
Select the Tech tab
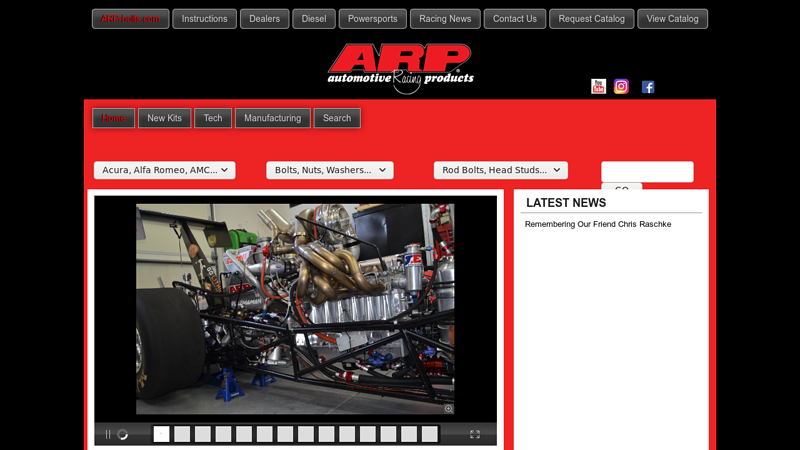click(213, 118)
